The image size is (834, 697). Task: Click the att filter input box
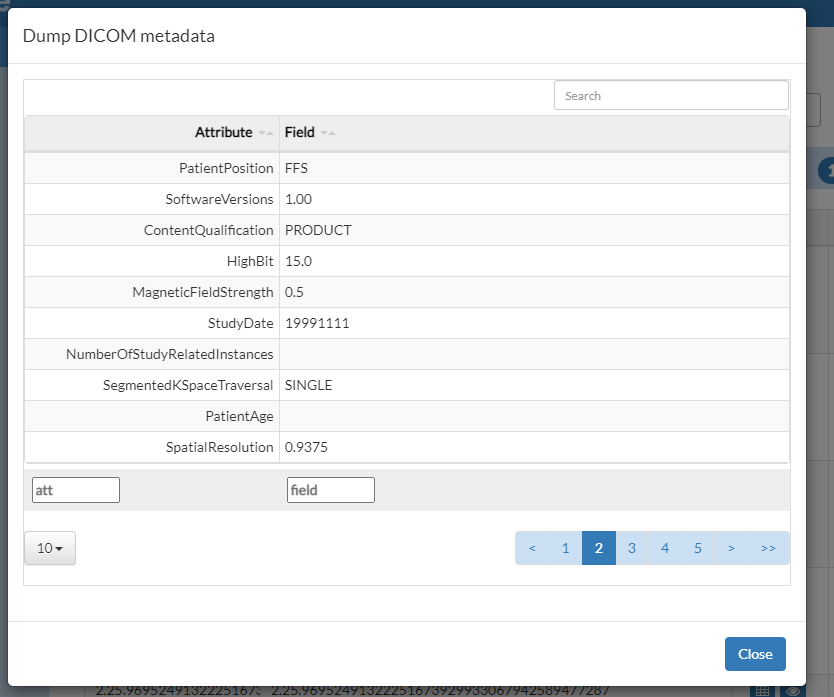[76, 489]
